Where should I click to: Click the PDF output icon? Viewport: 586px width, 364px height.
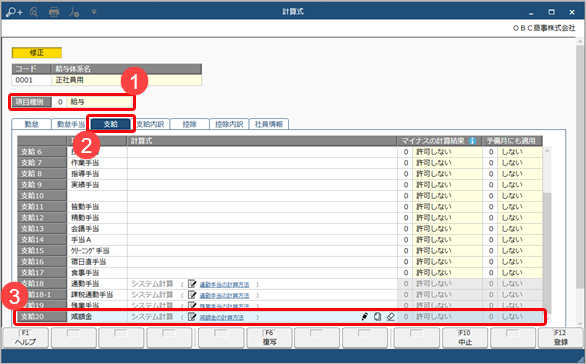point(74,12)
